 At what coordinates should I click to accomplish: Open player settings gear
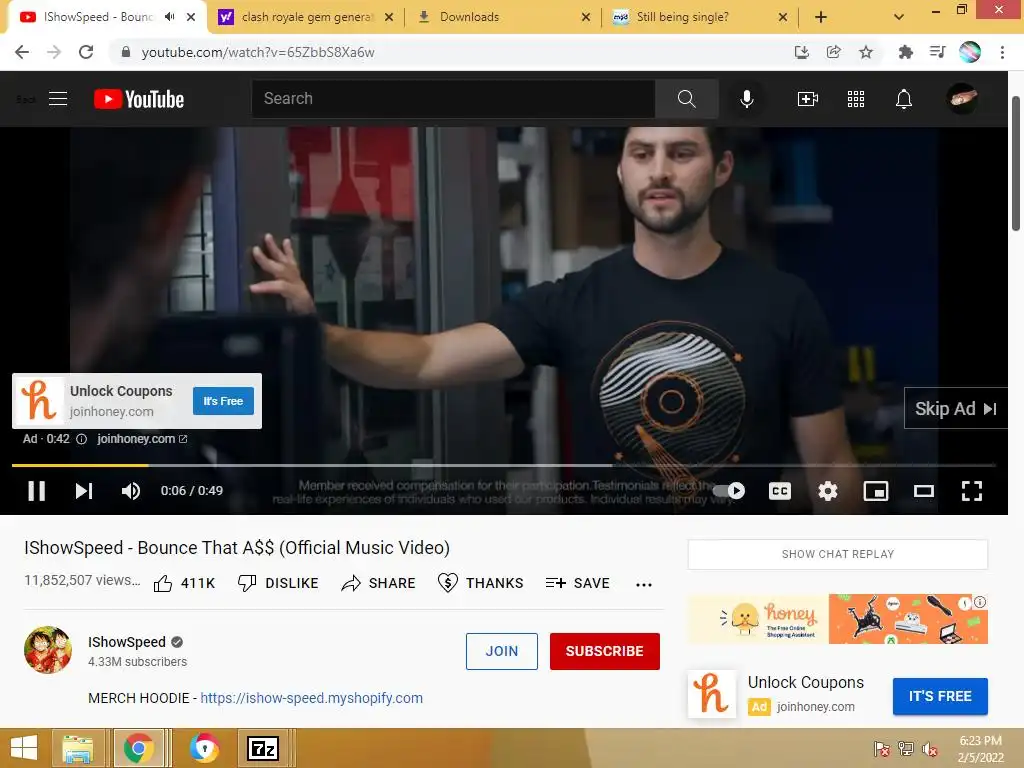click(827, 490)
